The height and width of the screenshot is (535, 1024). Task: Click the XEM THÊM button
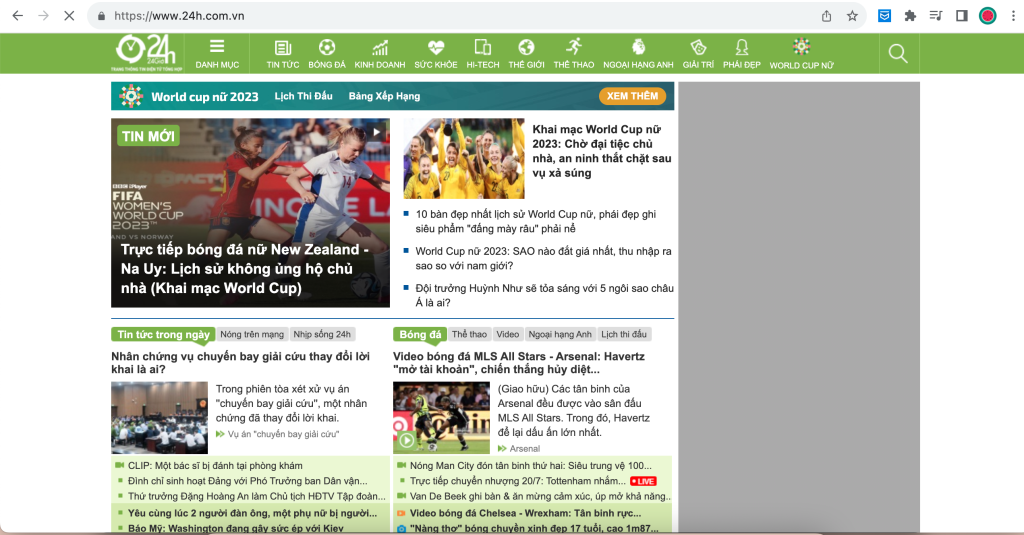tap(632, 96)
